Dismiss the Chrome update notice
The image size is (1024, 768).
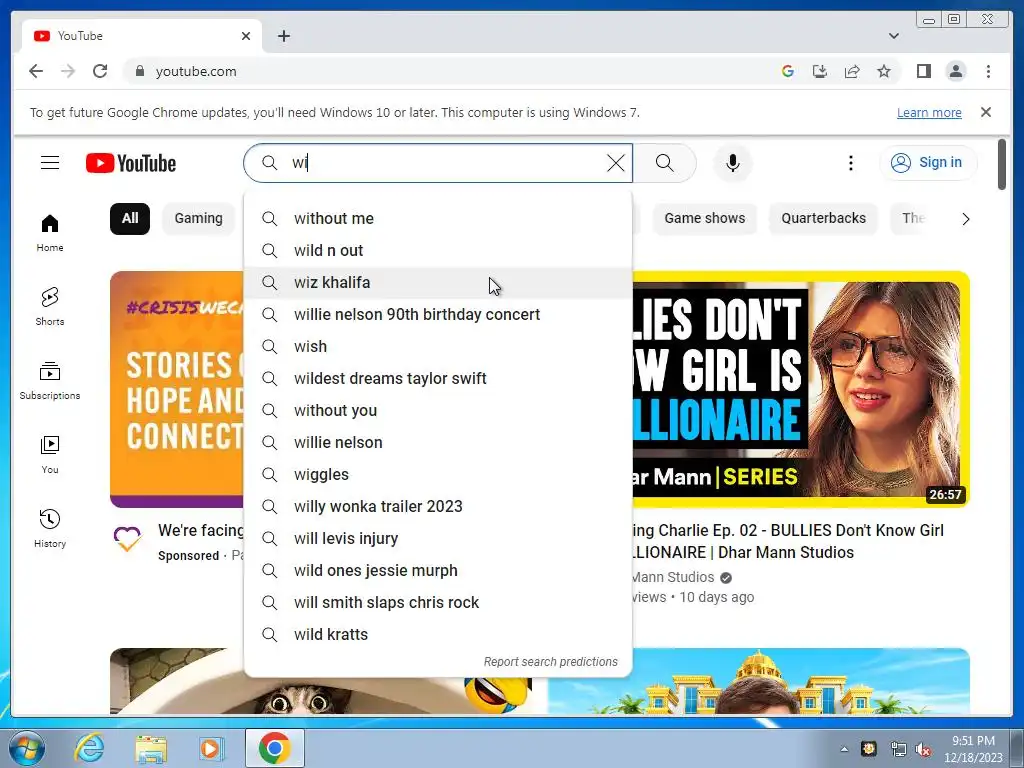pyautogui.click(x=986, y=112)
